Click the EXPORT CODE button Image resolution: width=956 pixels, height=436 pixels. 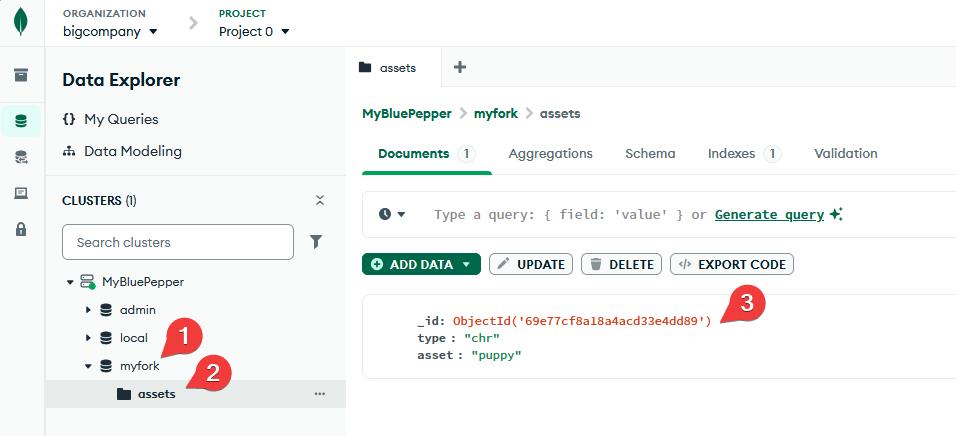732,265
